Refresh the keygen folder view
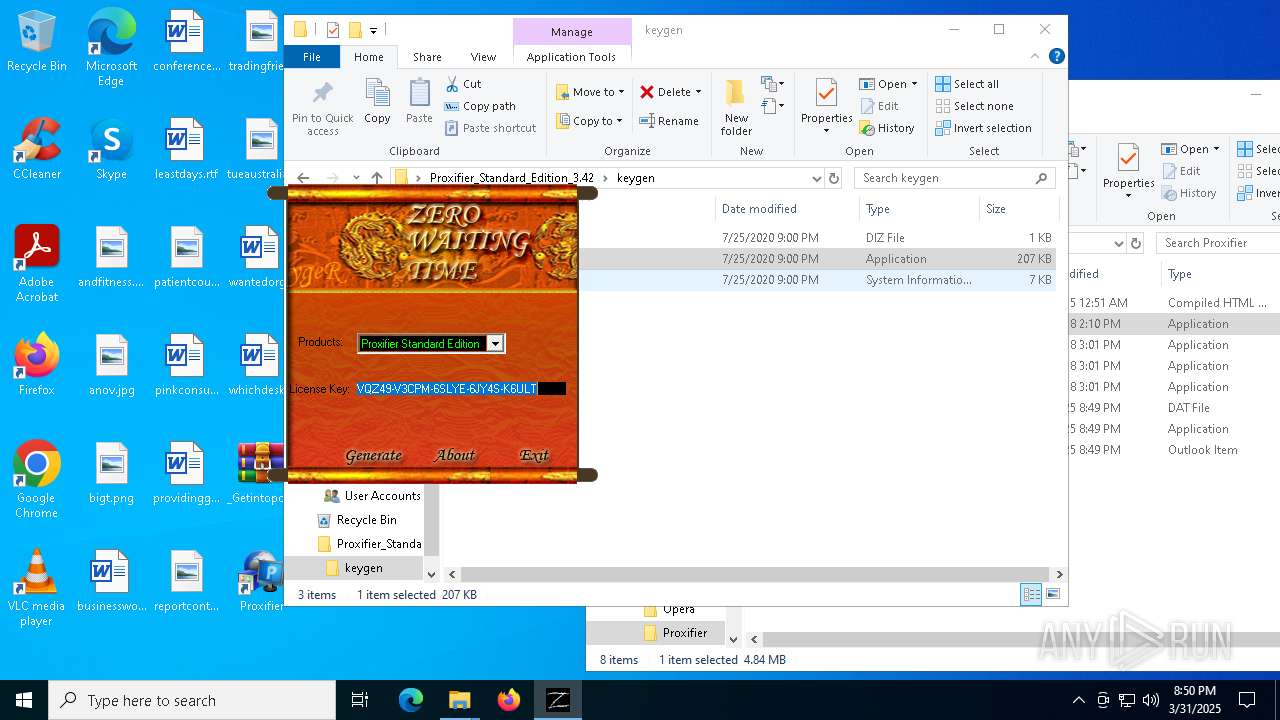The image size is (1280, 720). pyautogui.click(x=834, y=178)
